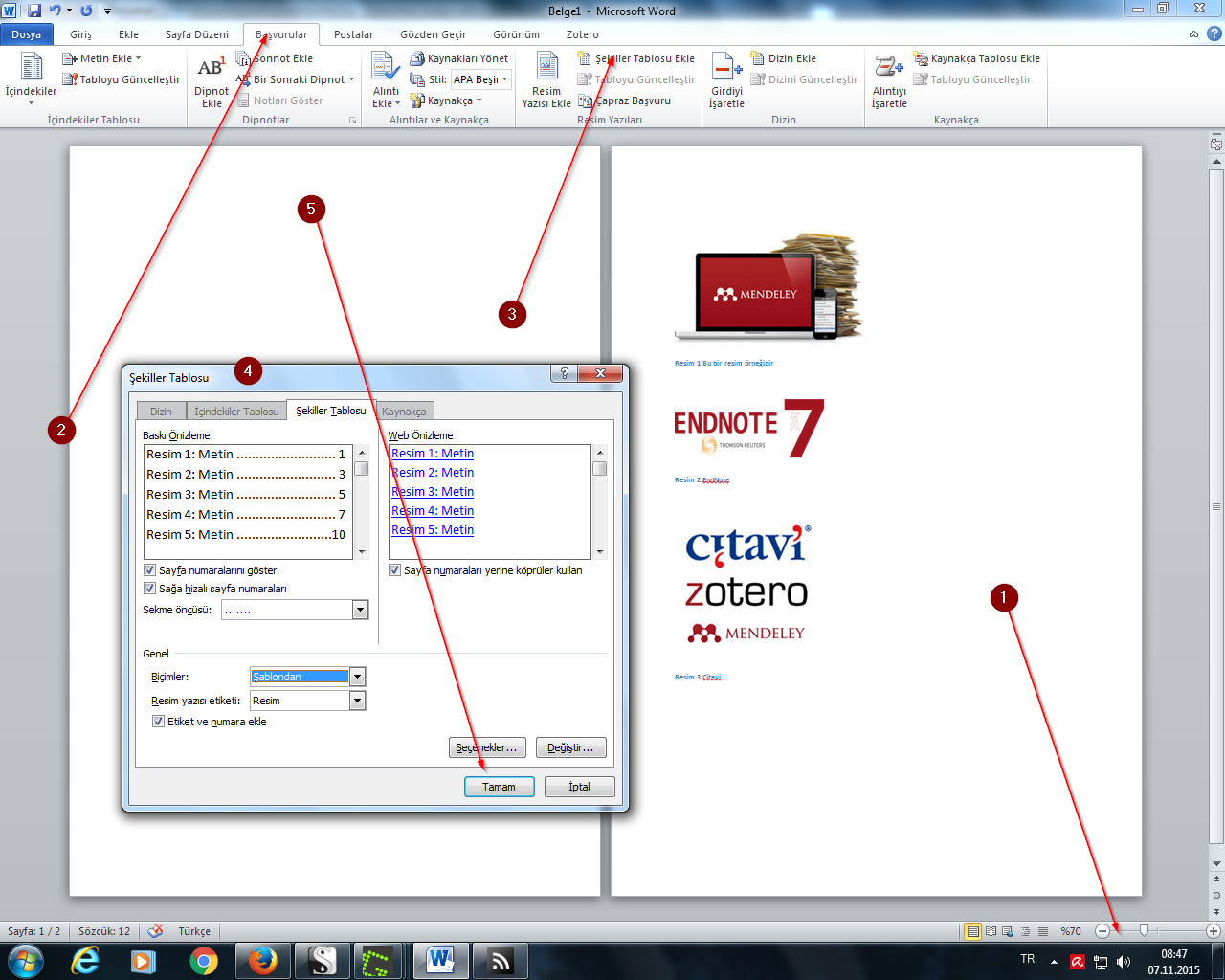
Task: Open the İçindekiler table of contents button
Action: coord(31,78)
